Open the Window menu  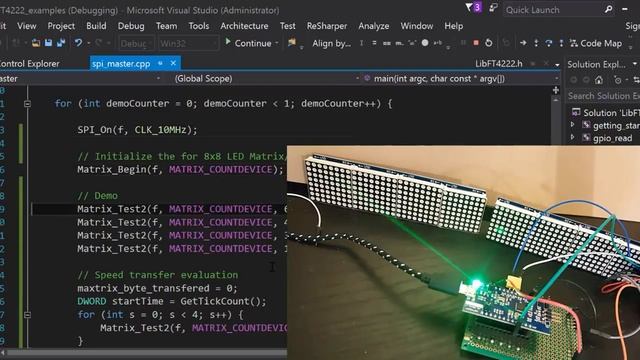pyautogui.click(x=416, y=26)
